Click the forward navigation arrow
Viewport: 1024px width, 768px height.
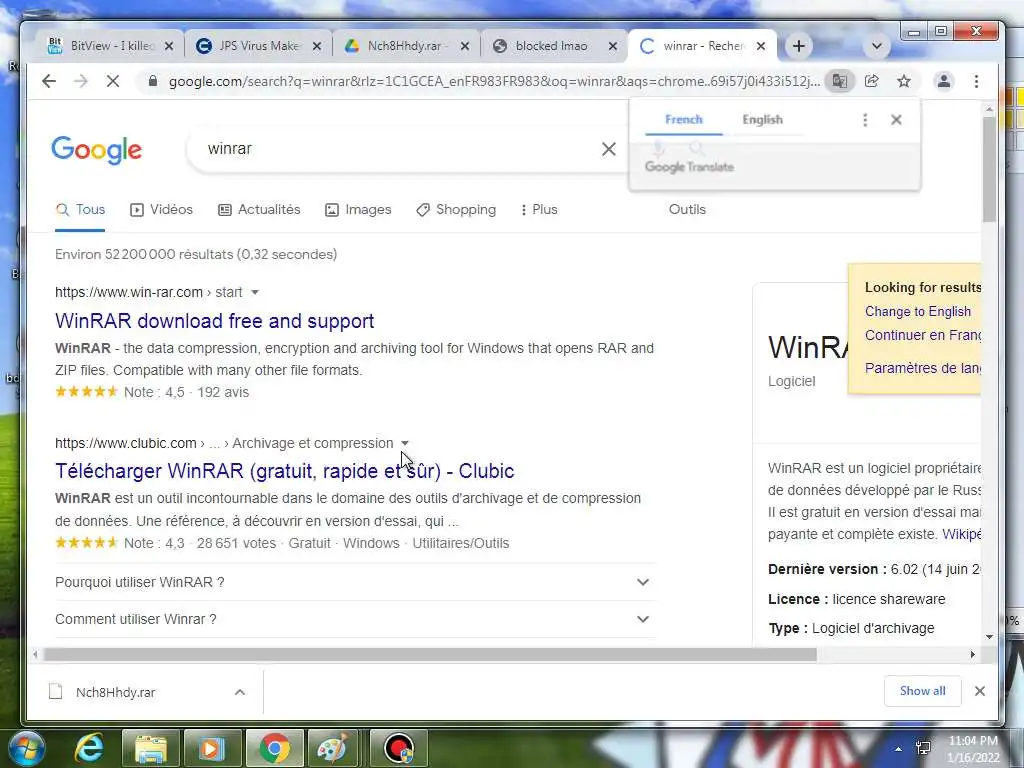80,81
